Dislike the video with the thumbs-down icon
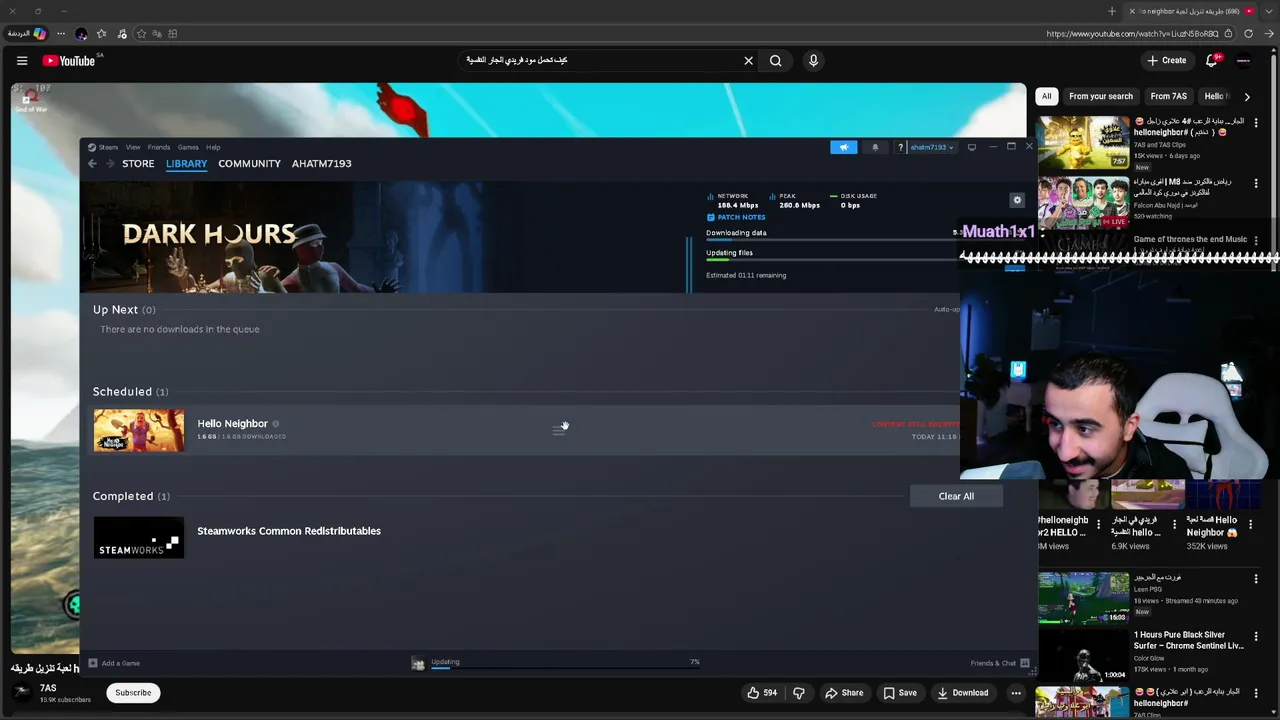 click(x=798, y=692)
